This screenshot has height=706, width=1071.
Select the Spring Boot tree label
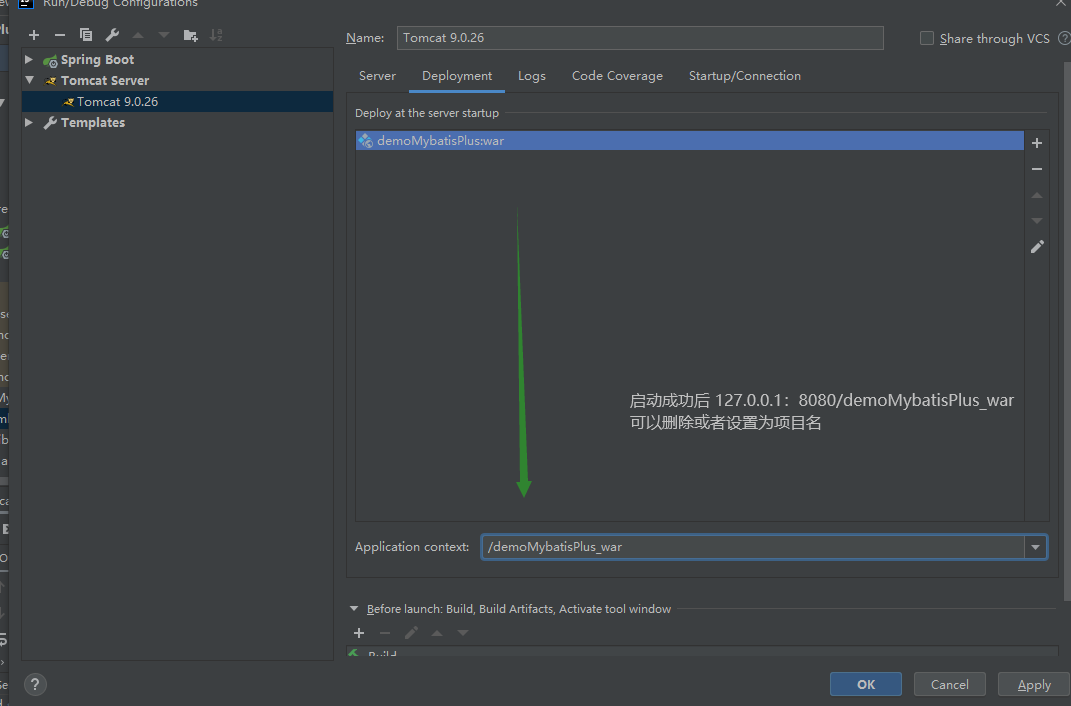(97, 59)
